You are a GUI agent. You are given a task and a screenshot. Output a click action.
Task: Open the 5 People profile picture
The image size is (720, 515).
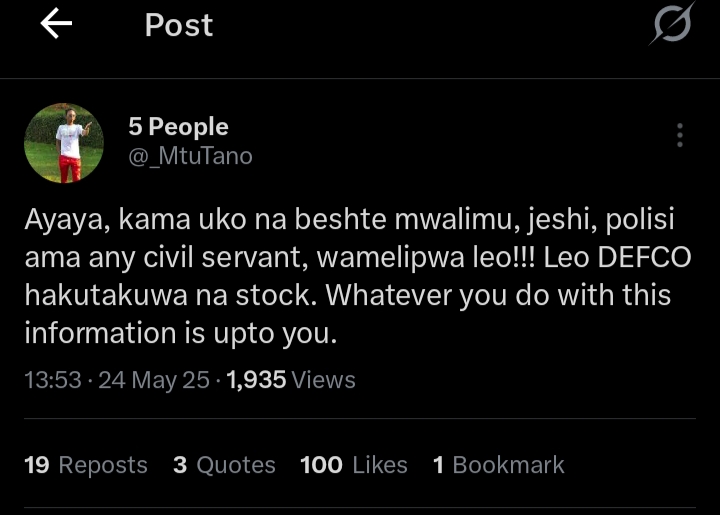(64, 143)
